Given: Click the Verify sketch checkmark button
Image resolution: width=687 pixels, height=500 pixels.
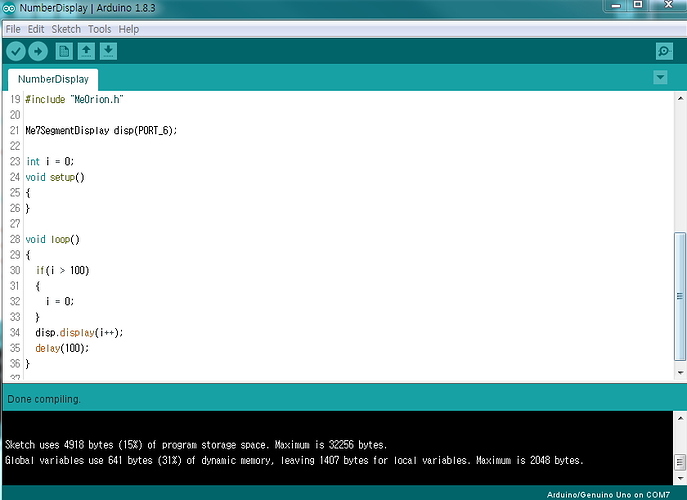Looking at the screenshot, I should (16, 51).
